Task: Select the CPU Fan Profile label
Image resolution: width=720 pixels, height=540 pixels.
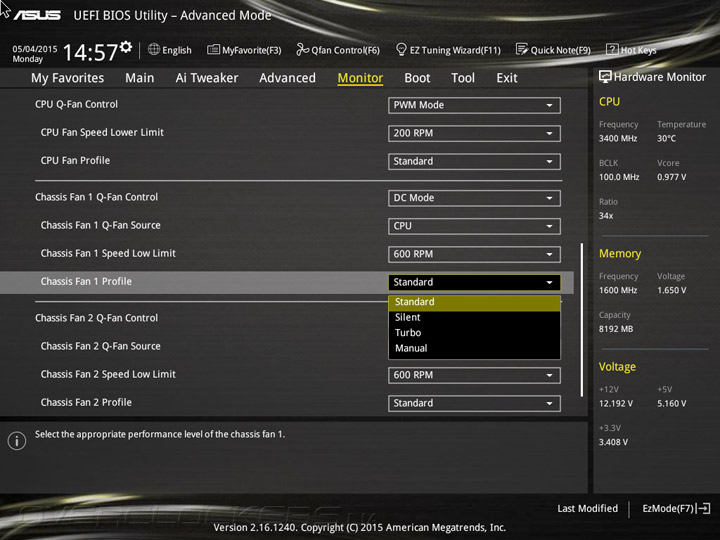Action: [75, 160]
